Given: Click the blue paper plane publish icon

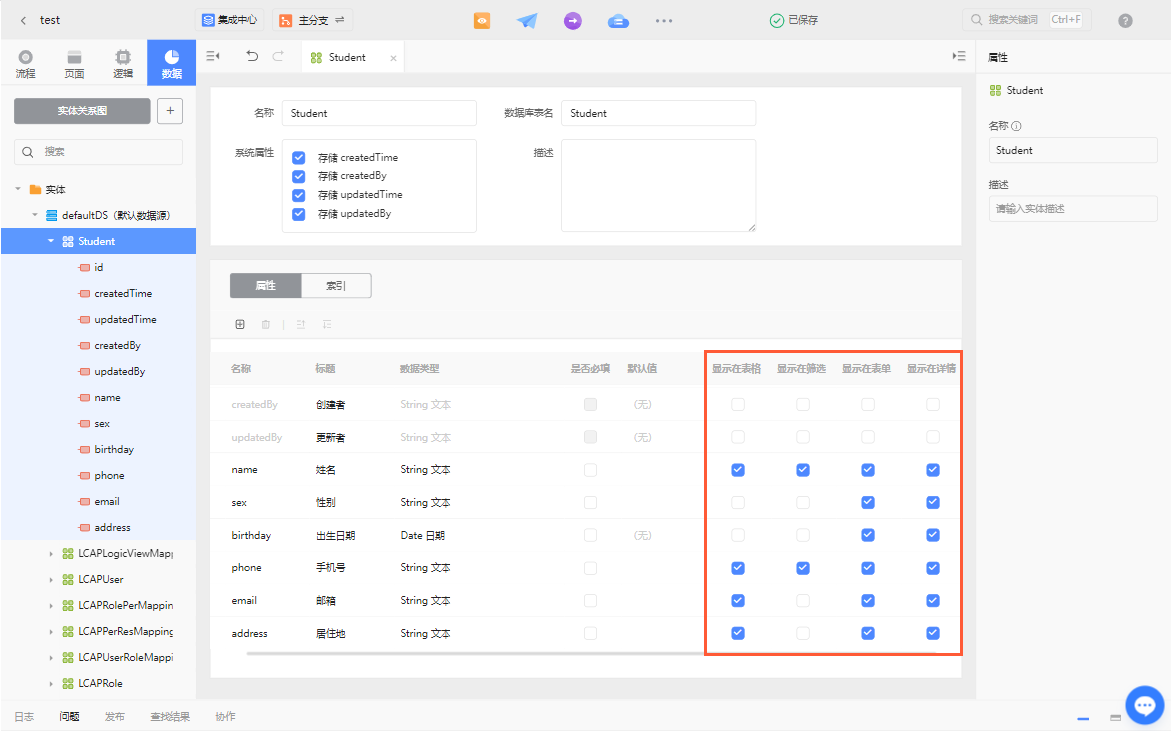Looking at the screenshot, I should coord(527,21).
